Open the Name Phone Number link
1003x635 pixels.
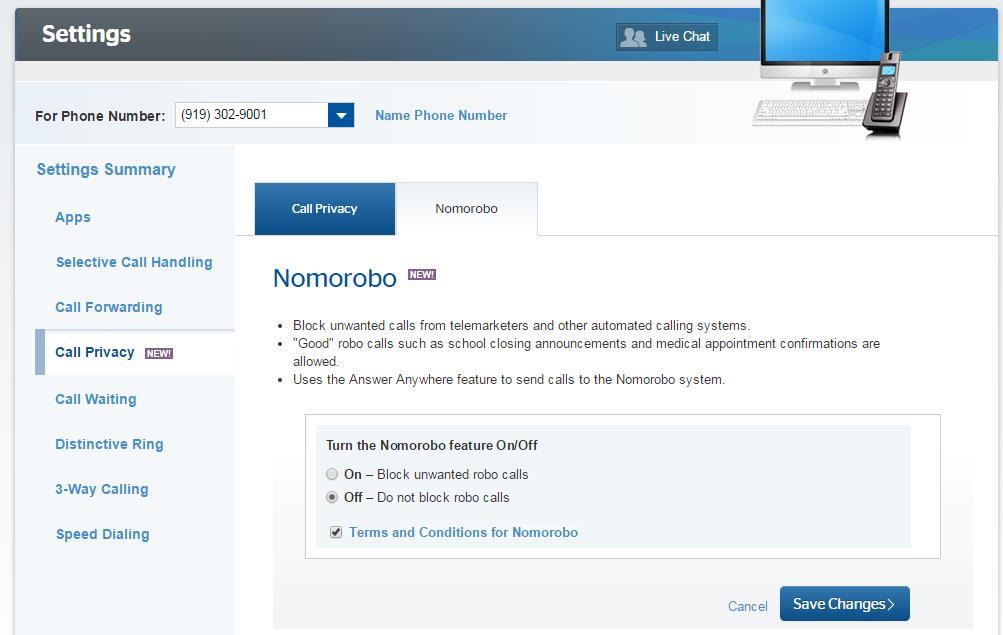[x=440, y=115]
